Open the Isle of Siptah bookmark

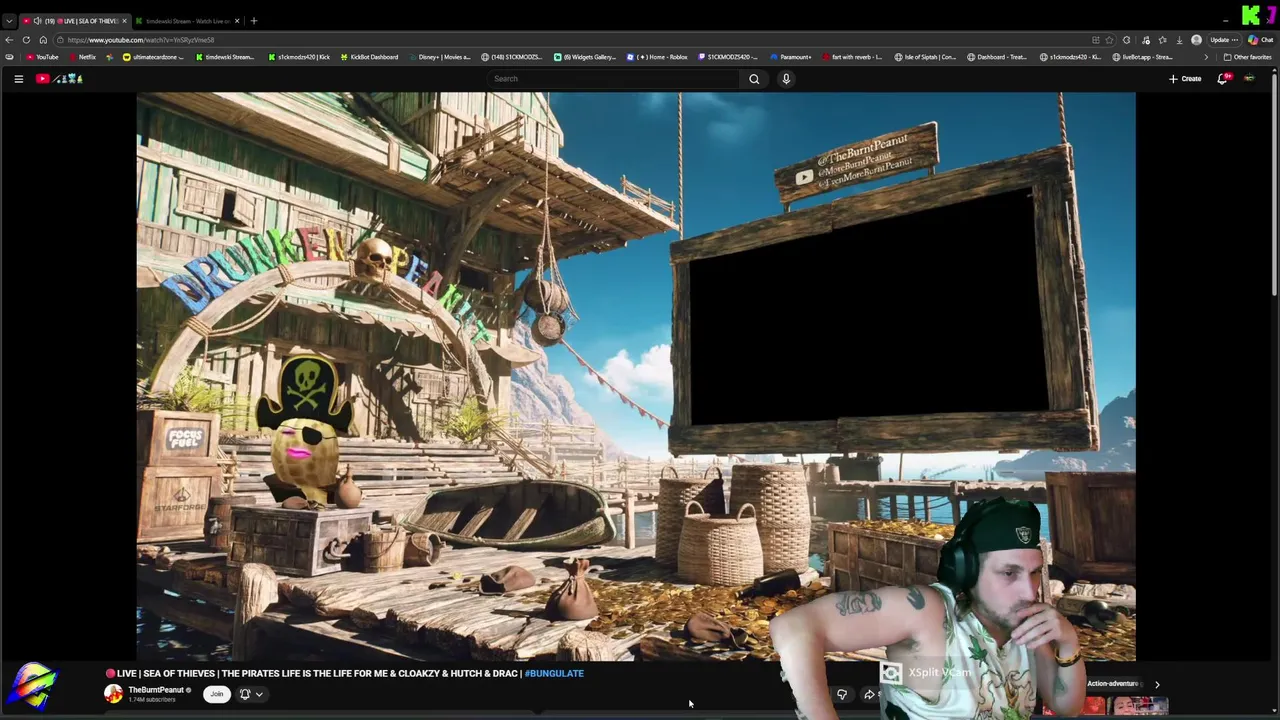pyautogui.click(x=925, y=57)
